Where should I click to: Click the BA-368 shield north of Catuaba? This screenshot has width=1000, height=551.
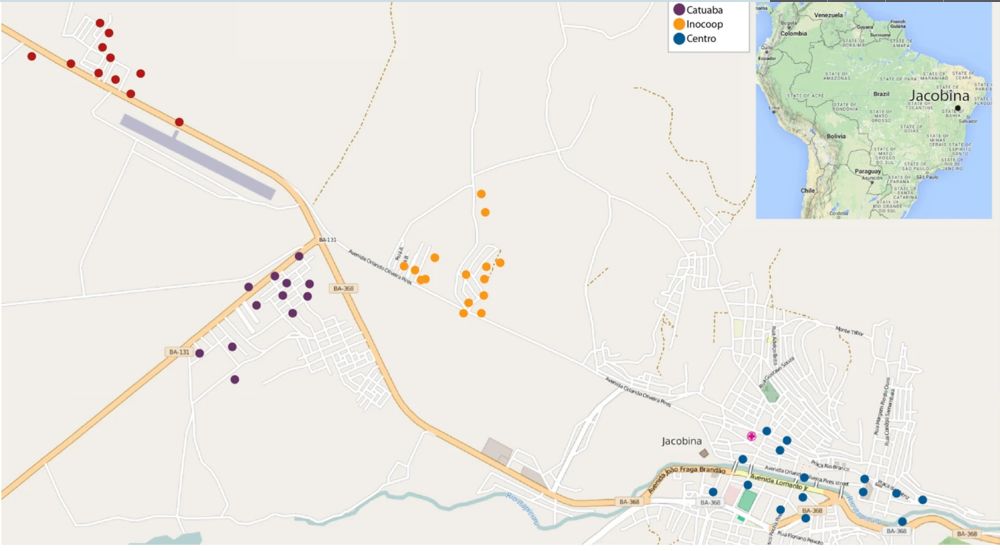pos(344,289)
